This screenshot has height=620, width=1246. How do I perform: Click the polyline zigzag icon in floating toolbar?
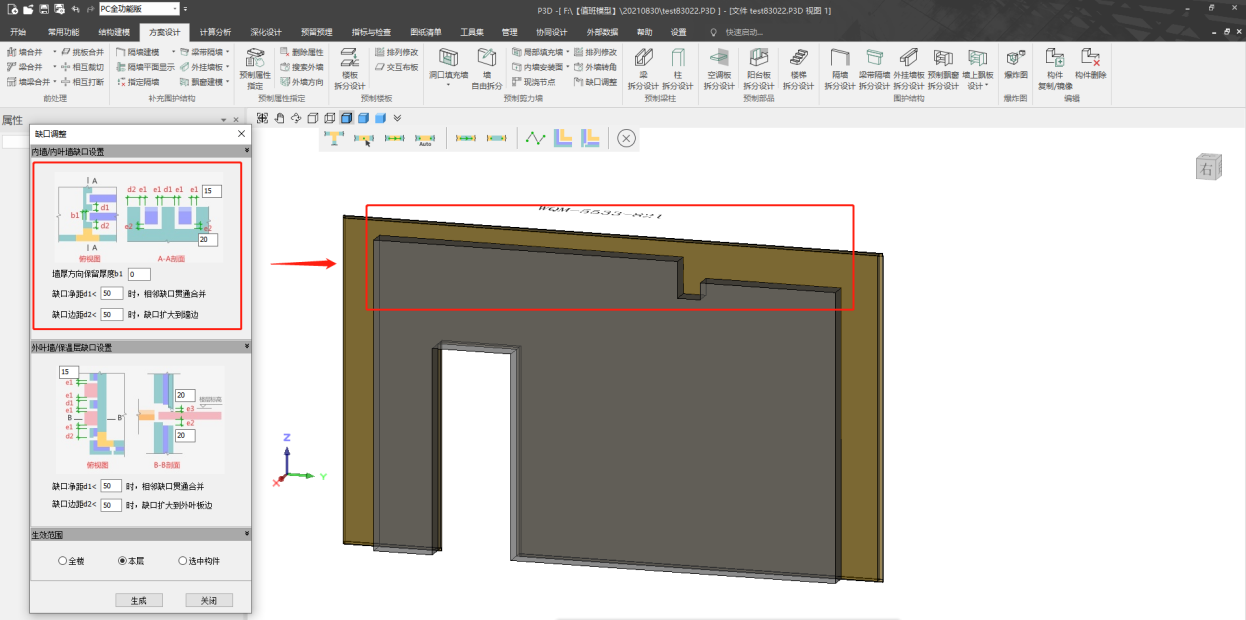(537, 139)
